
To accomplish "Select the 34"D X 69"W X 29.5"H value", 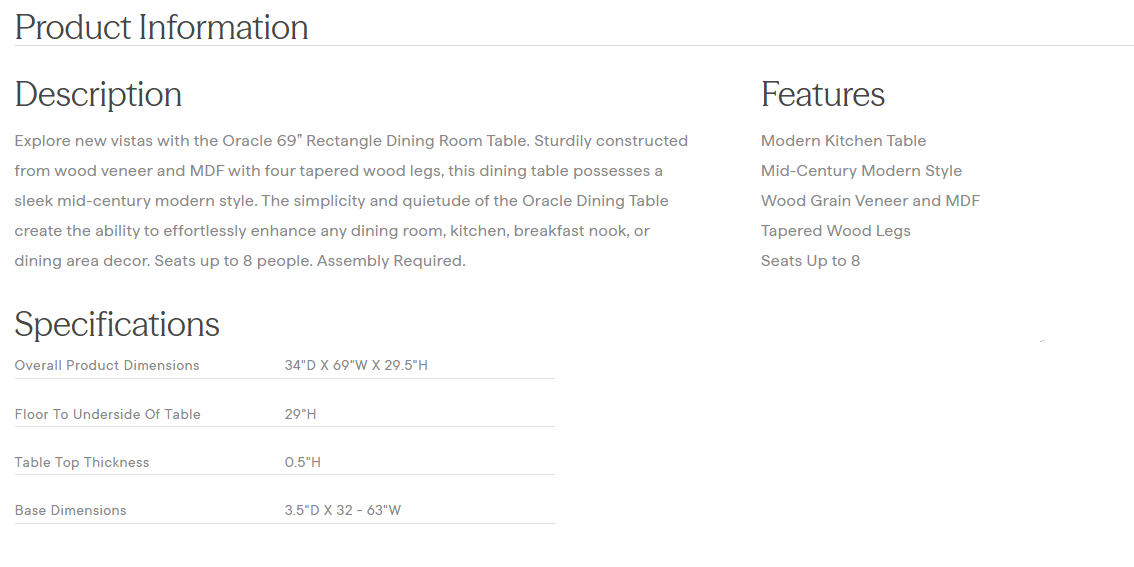I will click(x=356, y=365).
